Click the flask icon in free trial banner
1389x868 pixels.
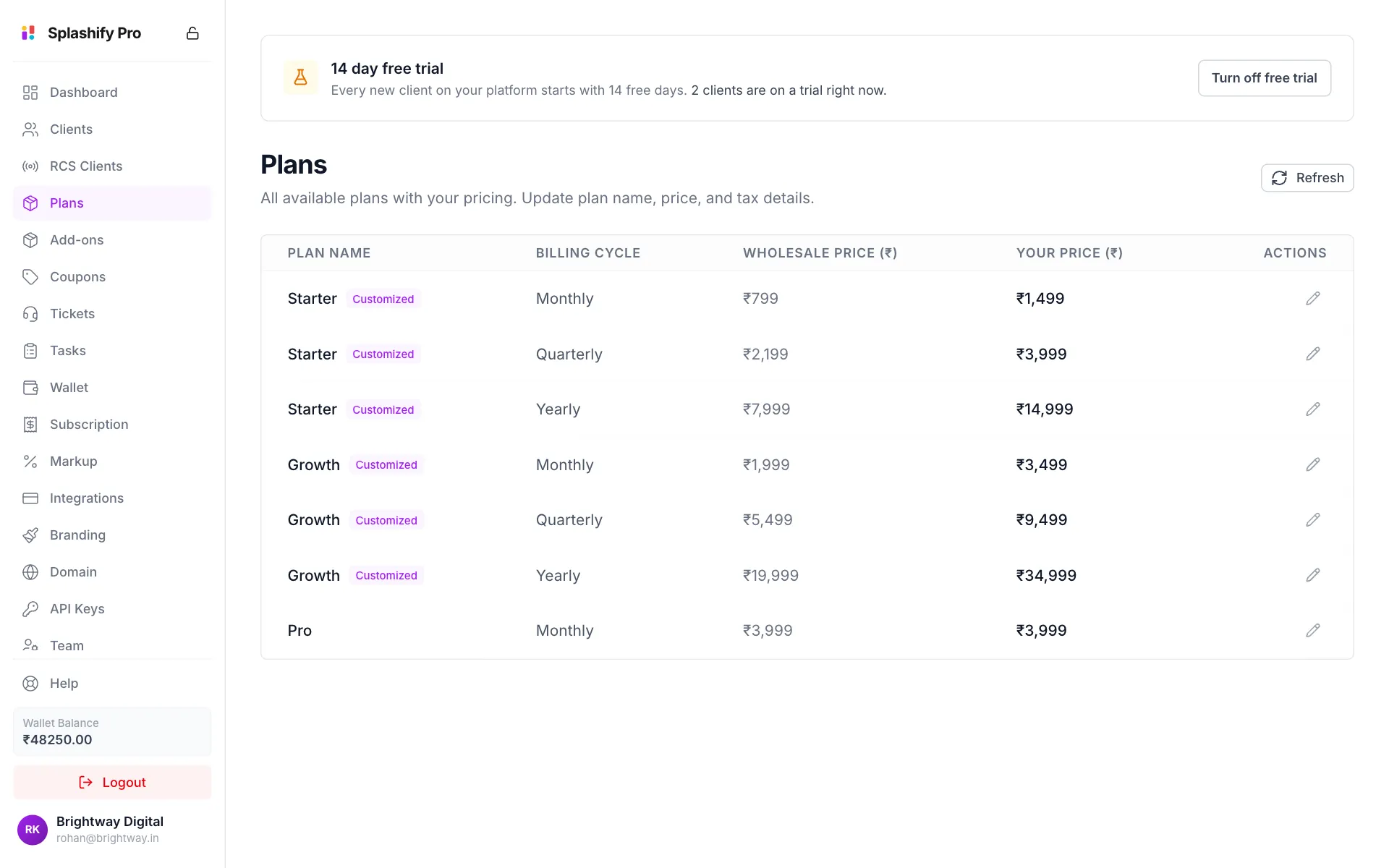[300, 77]
